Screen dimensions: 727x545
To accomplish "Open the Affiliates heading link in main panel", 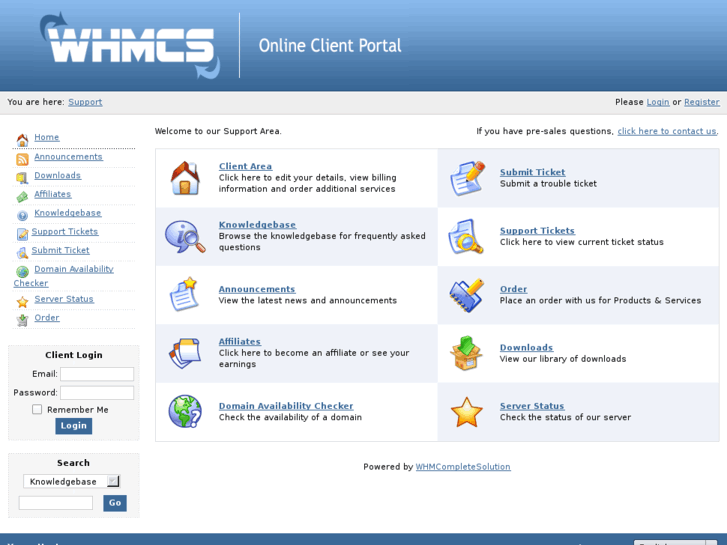I will [x=240, y=341].
